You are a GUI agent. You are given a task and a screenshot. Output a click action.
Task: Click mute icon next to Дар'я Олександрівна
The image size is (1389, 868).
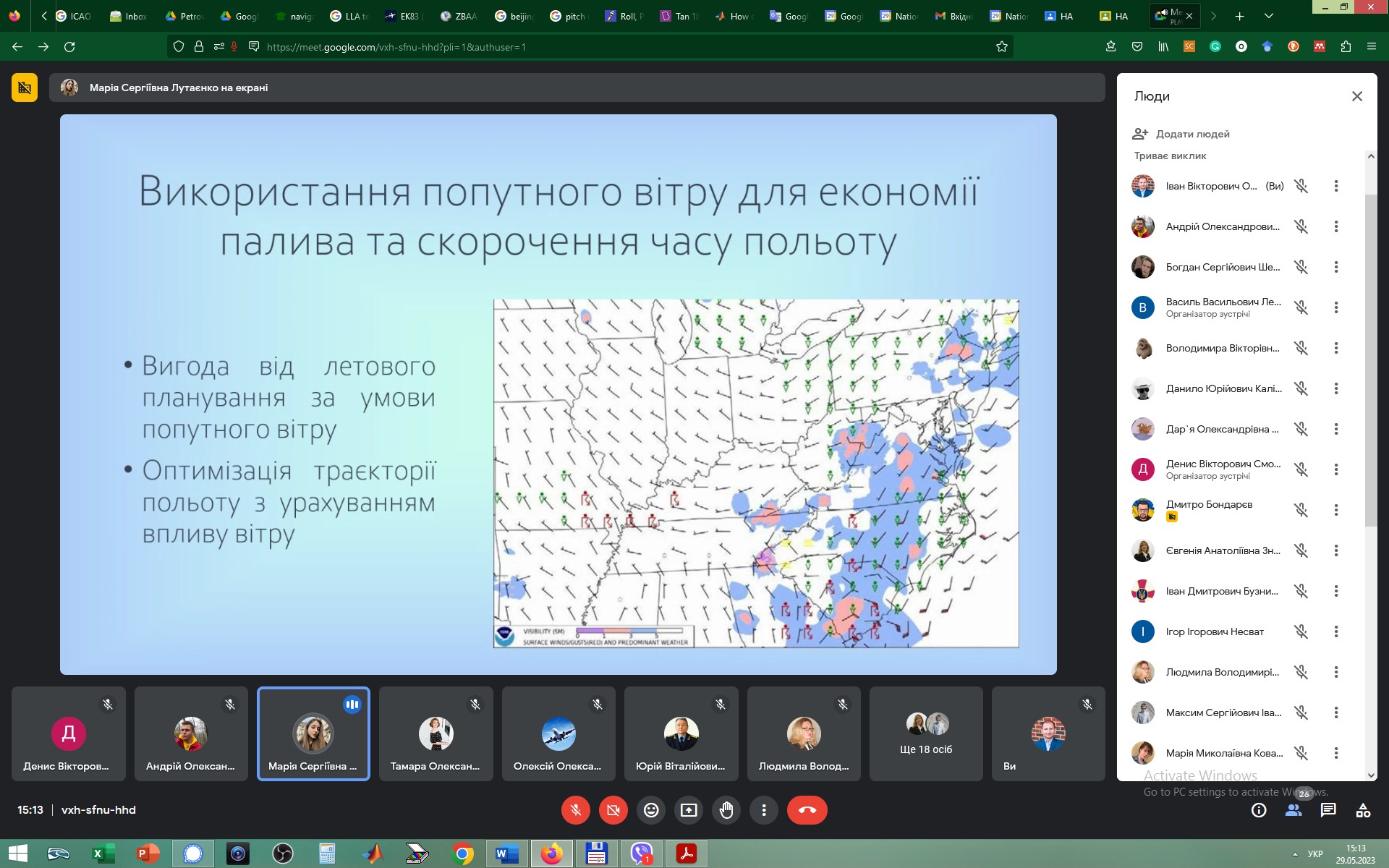(x=1301, y=429)
